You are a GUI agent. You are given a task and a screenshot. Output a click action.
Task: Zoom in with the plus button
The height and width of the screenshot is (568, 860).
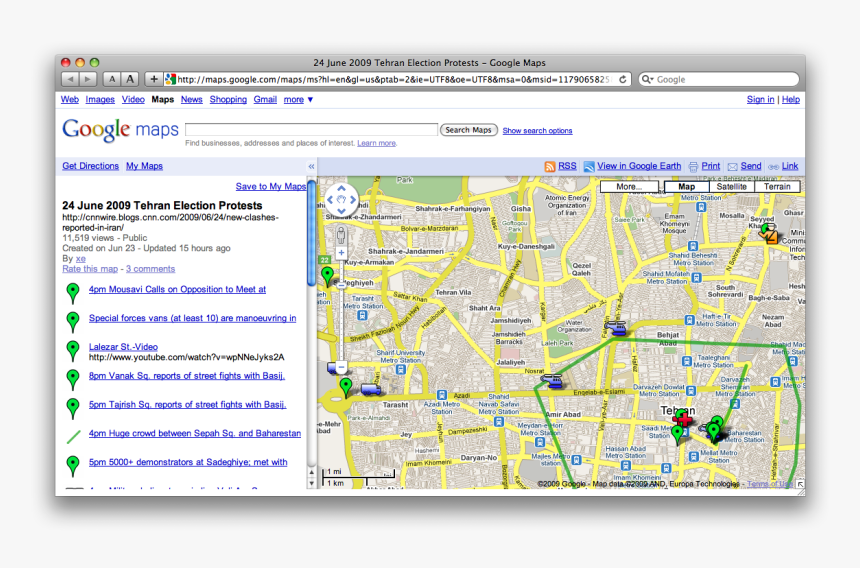click(x=341, y=253)
